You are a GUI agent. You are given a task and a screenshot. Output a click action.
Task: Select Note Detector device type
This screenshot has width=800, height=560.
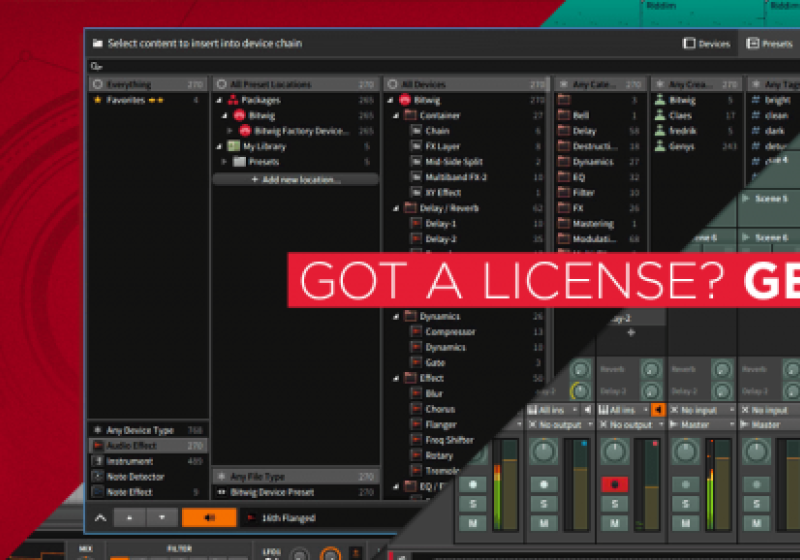[148, 477]
